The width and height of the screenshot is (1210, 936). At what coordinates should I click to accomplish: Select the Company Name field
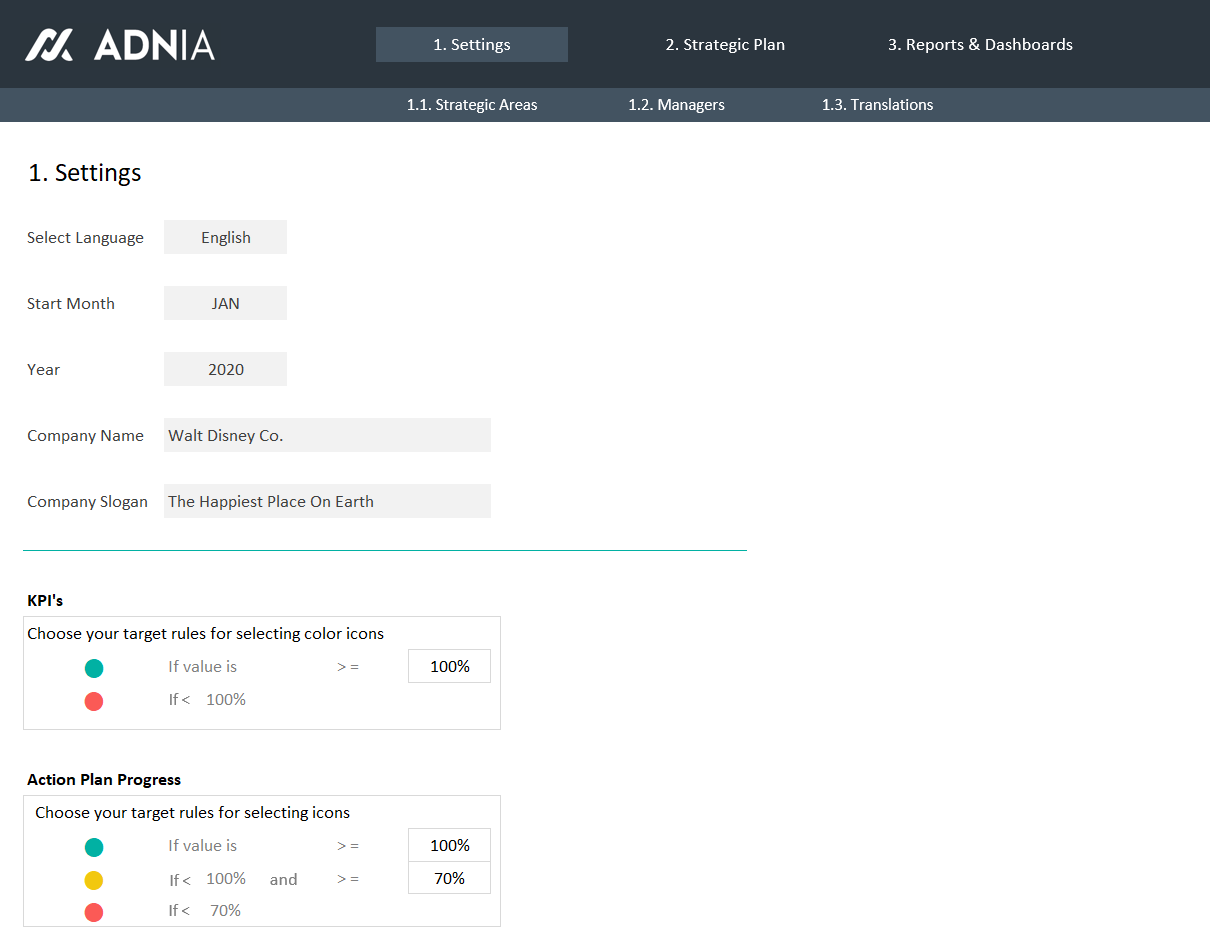(327, 435)
